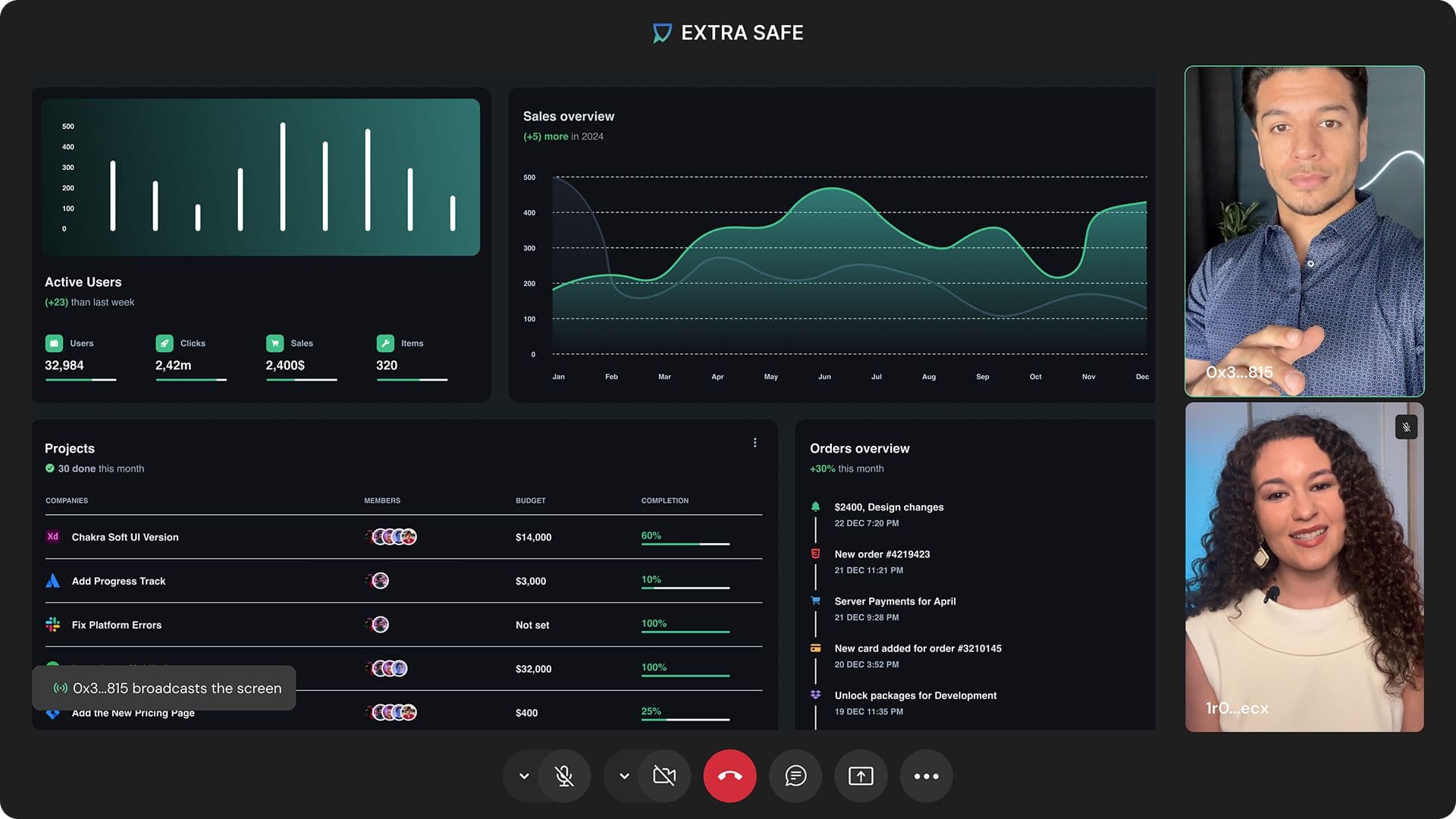Open Projects panel vertical dots menu
The width and height of the screenshot is (1456, 819).
755,443
